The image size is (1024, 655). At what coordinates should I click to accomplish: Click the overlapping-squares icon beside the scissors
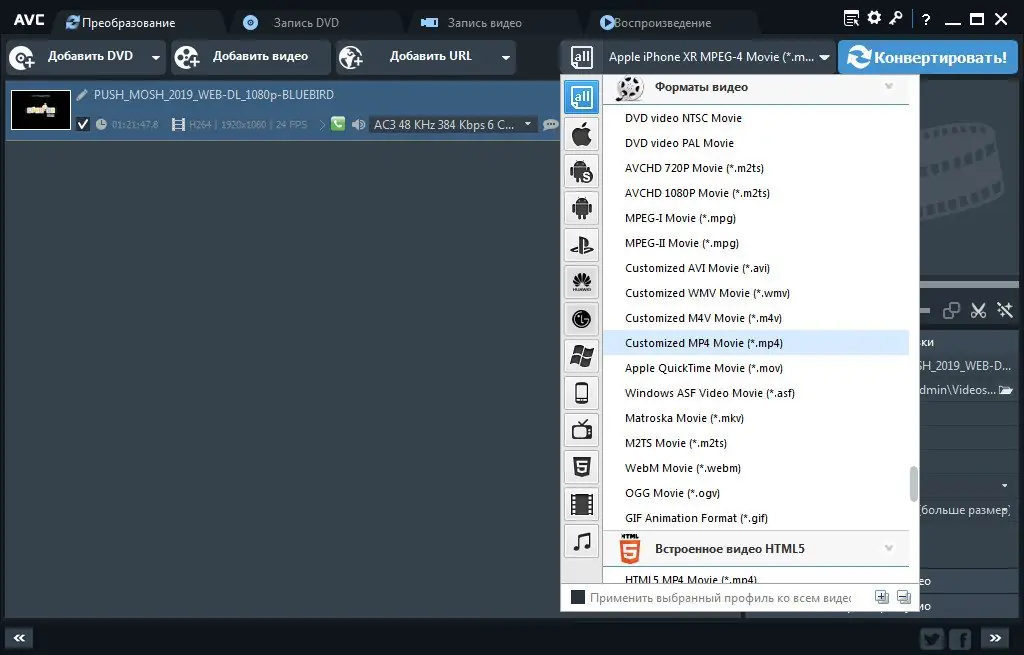(x=952, y=310)
